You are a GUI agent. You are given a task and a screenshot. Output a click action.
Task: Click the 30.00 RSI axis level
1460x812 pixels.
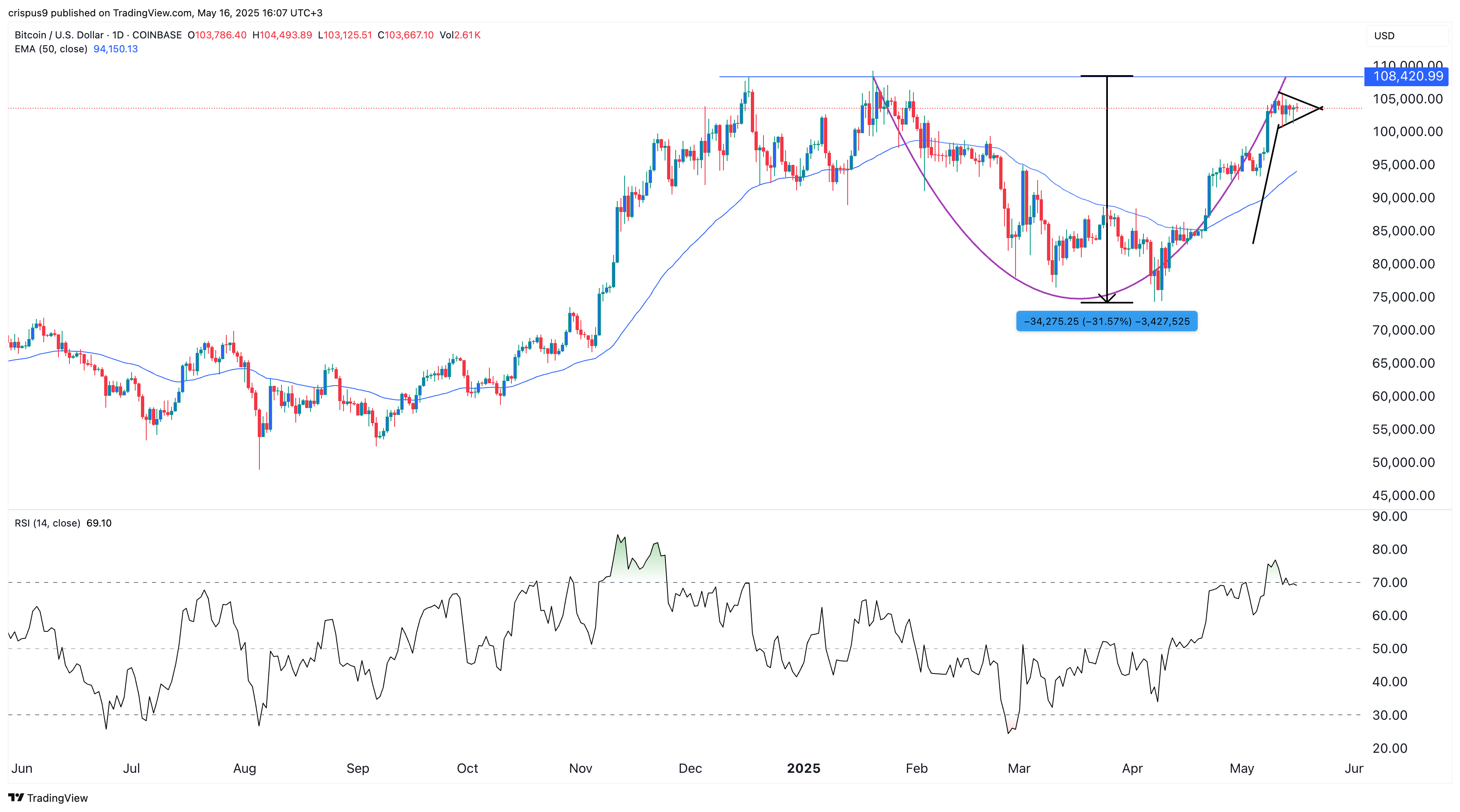coord(1389,715)
